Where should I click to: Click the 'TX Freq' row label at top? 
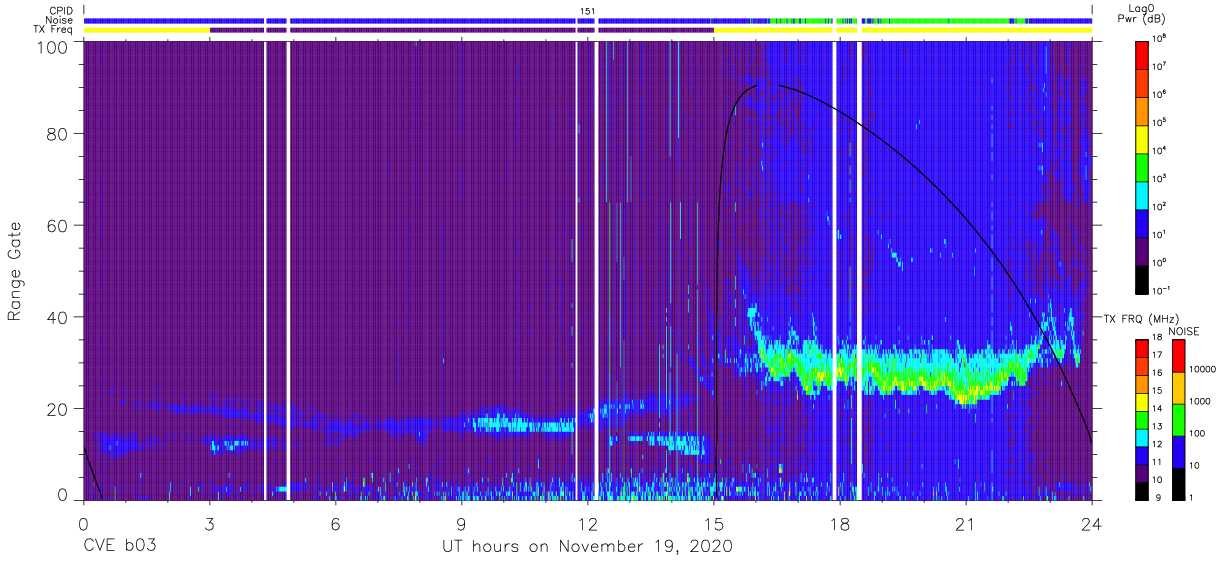click(55, 30)
